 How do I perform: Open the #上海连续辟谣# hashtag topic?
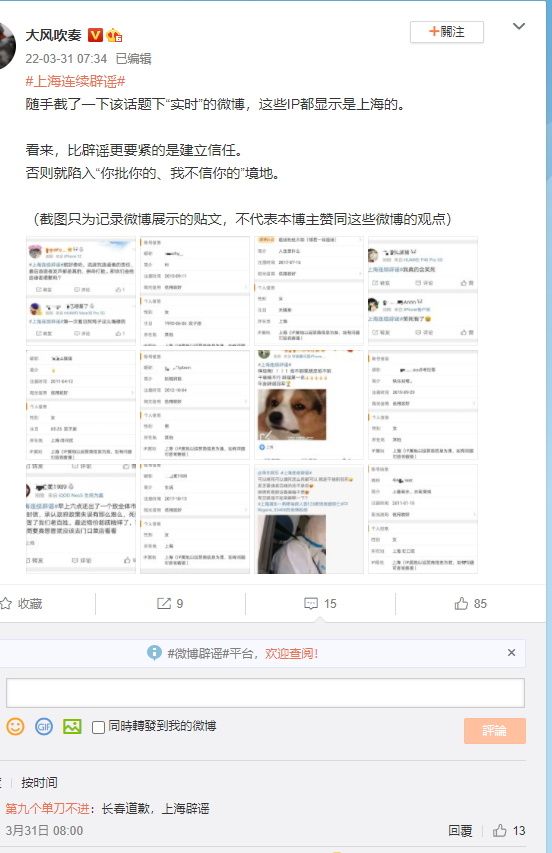(75, 82)
